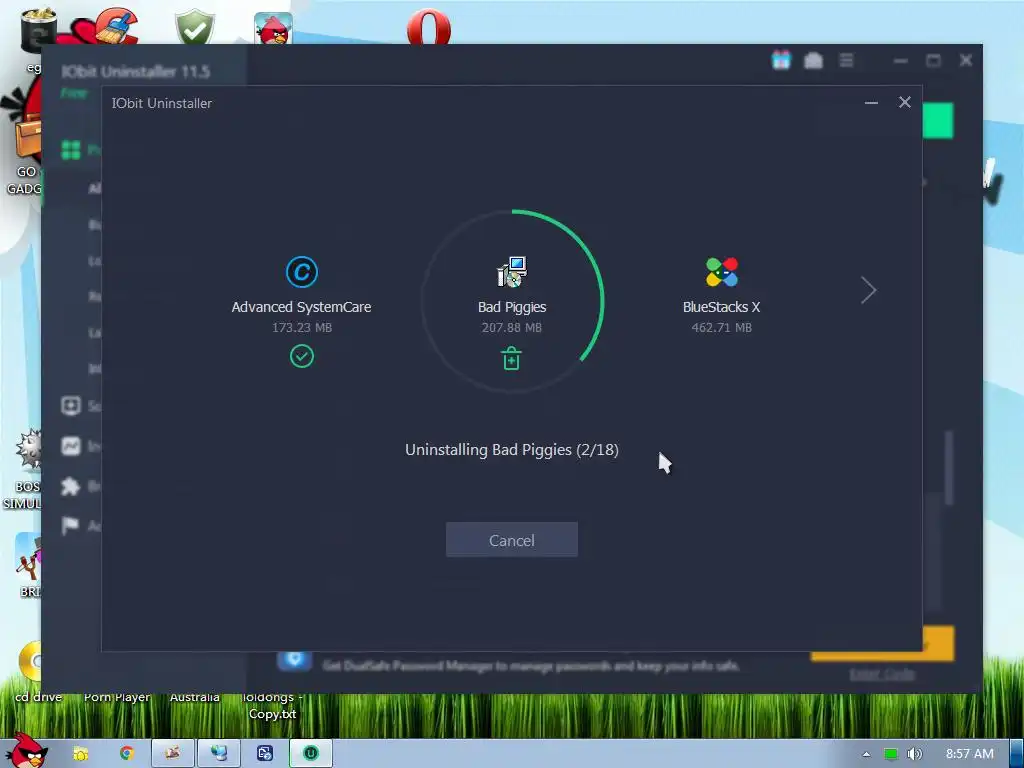Click the gift icon in main window toolbar
Screen dimensions: 1024x768
coord(781,61)
